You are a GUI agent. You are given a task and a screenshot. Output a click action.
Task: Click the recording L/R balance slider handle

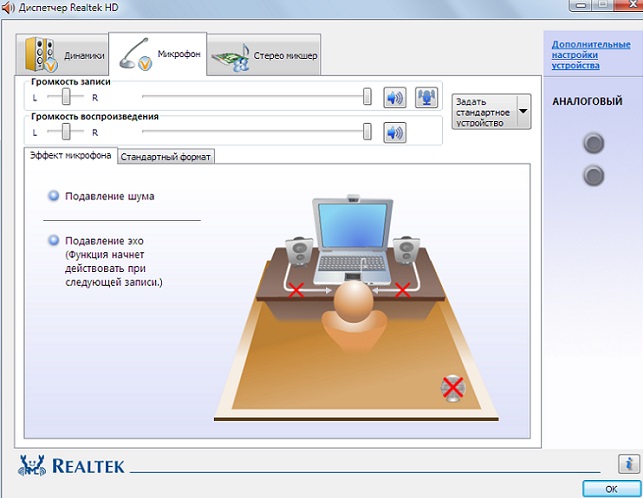pos(66,97)
